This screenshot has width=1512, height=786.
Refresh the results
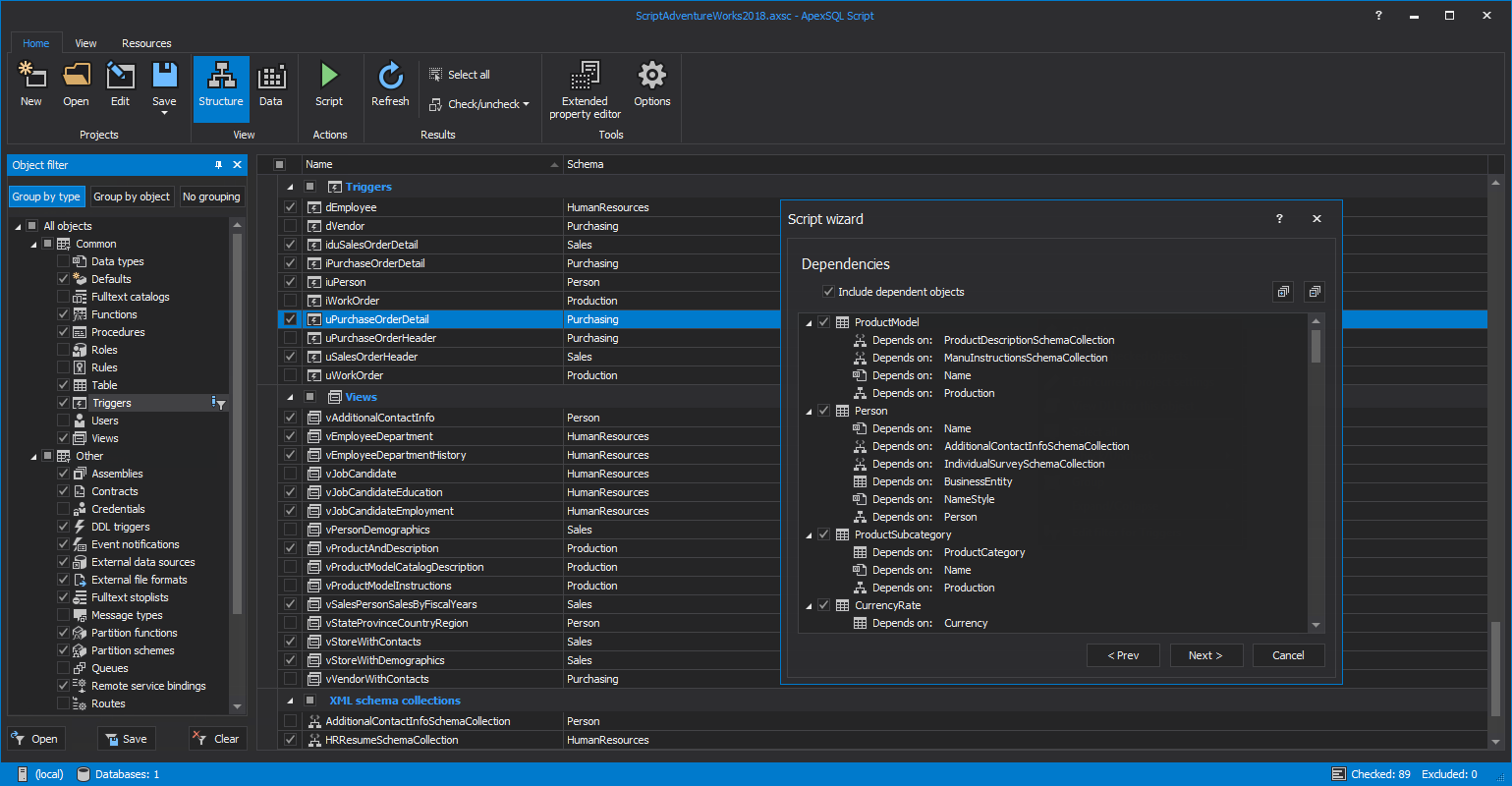(x=390, y=84)
